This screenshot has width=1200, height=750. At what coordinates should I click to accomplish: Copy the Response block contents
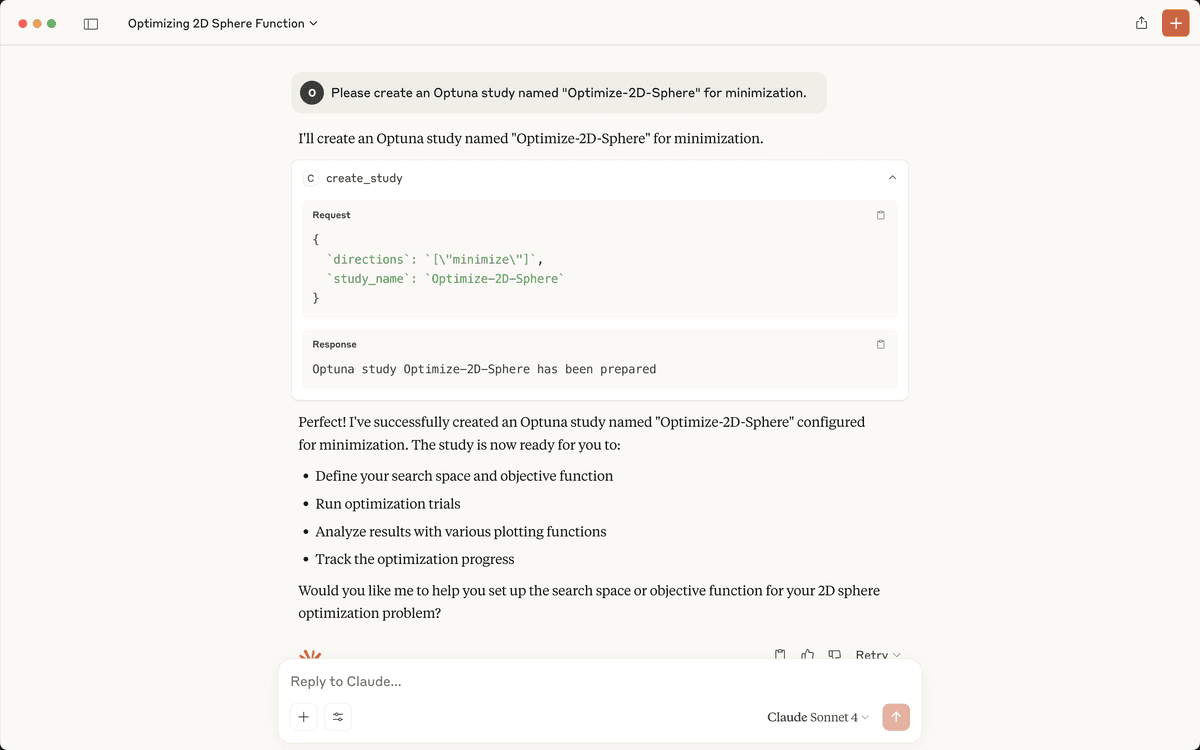pyautogui.click(x=881, y=344)
